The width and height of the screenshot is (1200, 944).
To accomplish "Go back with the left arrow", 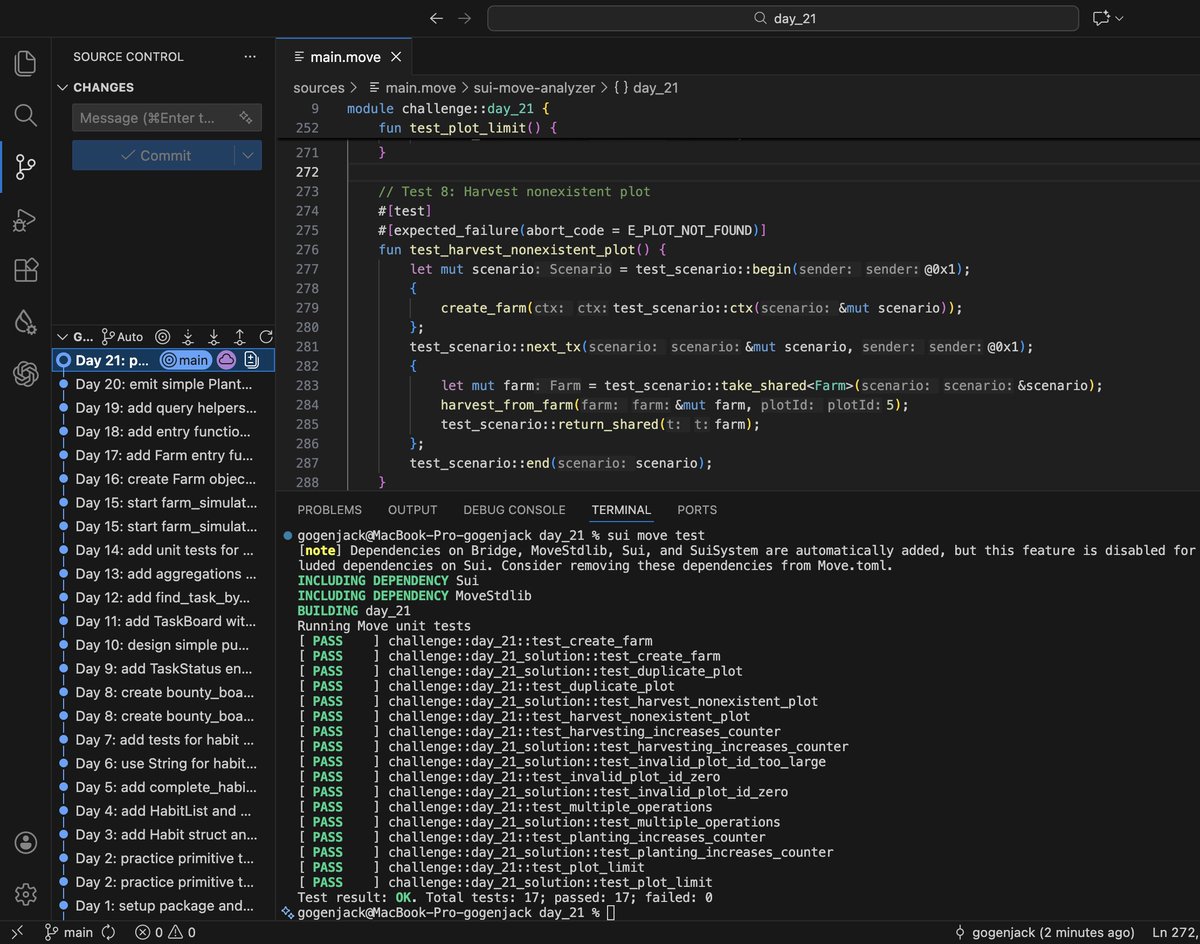I will click(x=435, y=18).
